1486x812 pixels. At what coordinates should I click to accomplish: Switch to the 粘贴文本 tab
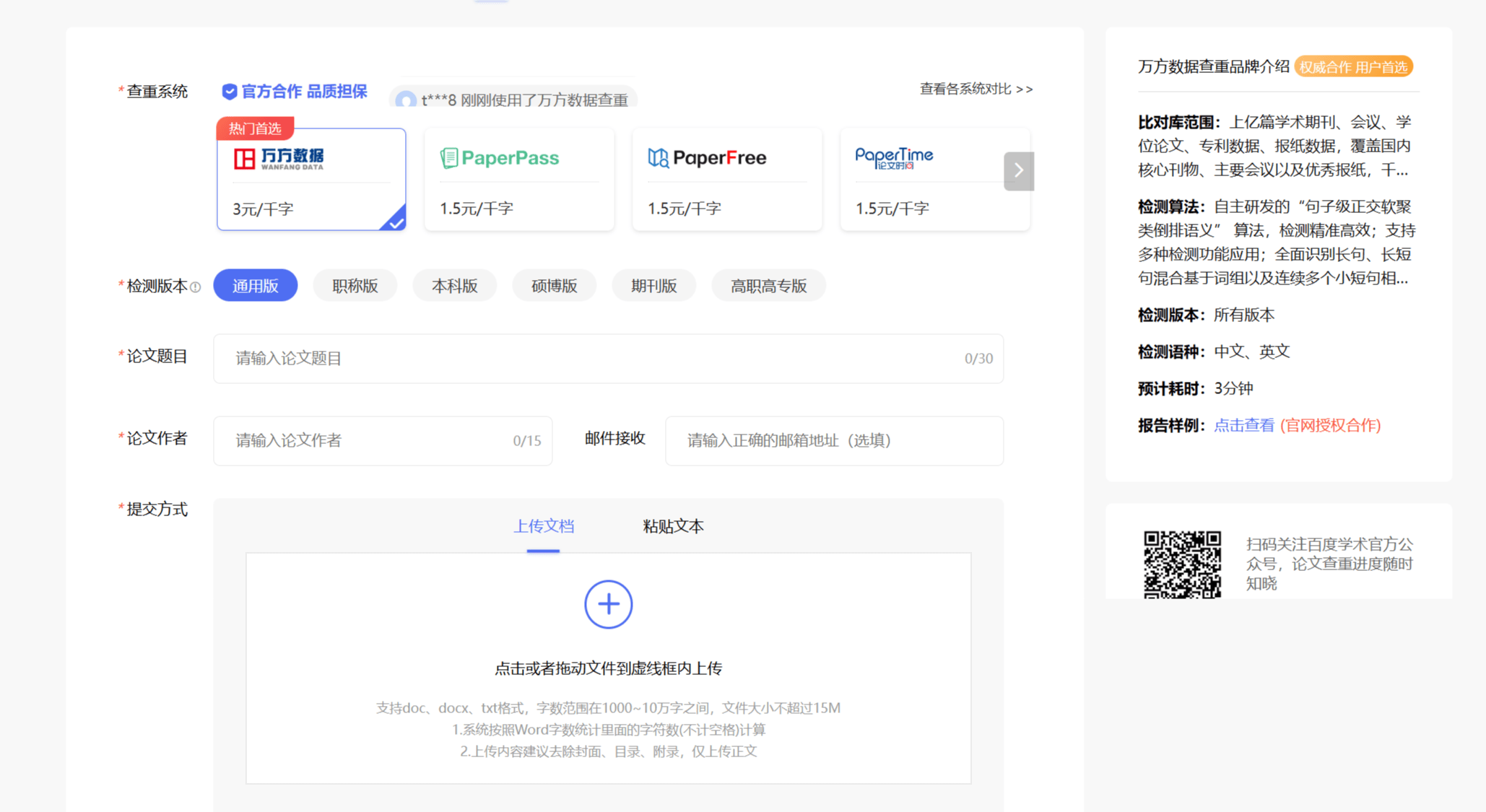point(672,526)
